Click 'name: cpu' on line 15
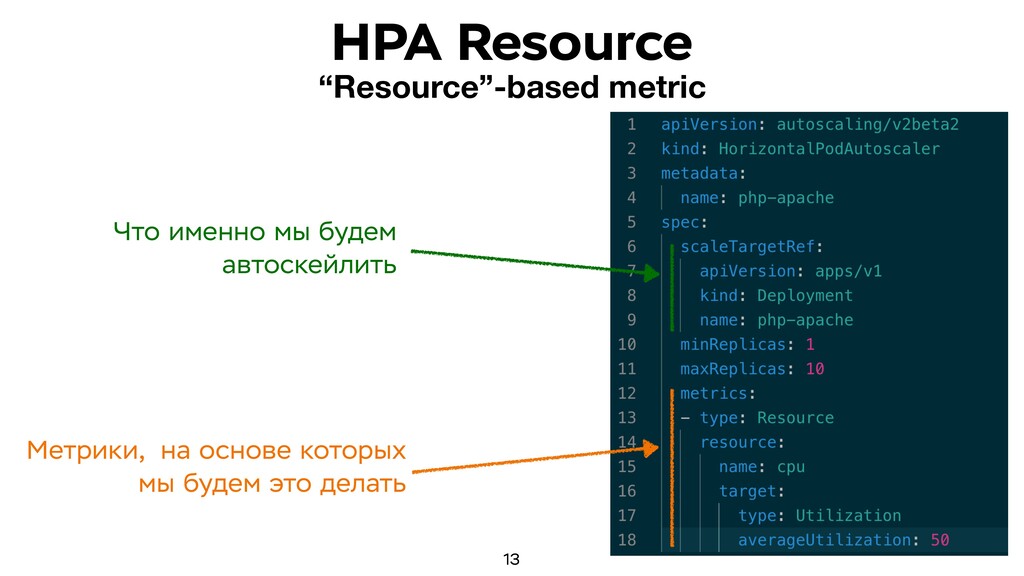1024x576 pixels. (761, 467)
